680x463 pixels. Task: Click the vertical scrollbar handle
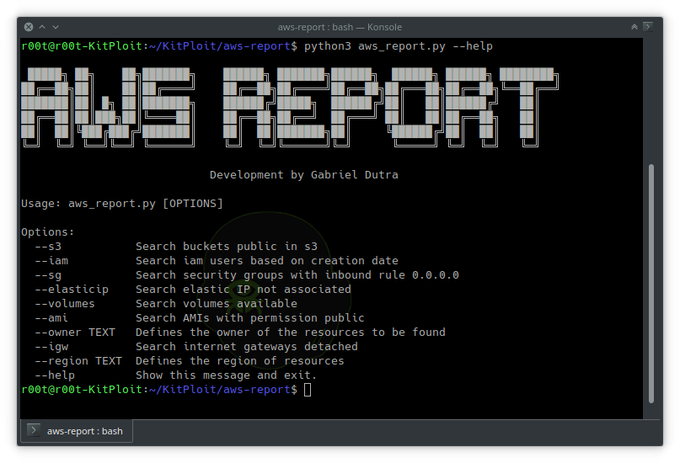(x=651, y=284)
